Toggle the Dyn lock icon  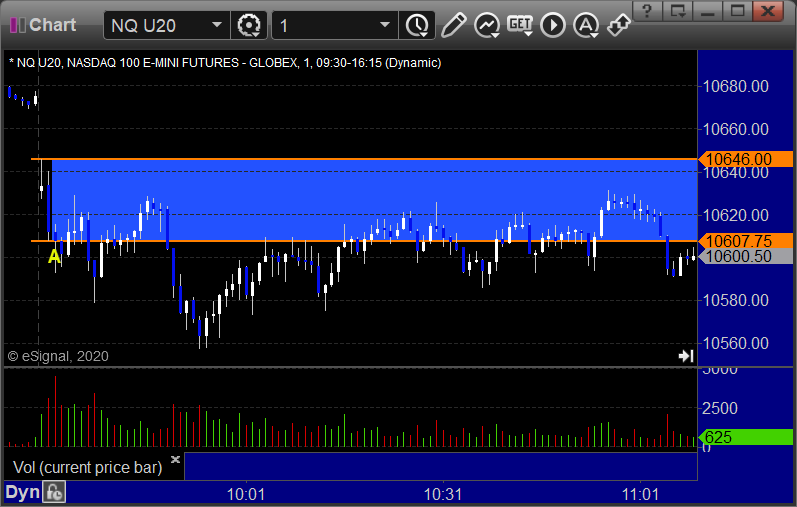pos(54,492)
